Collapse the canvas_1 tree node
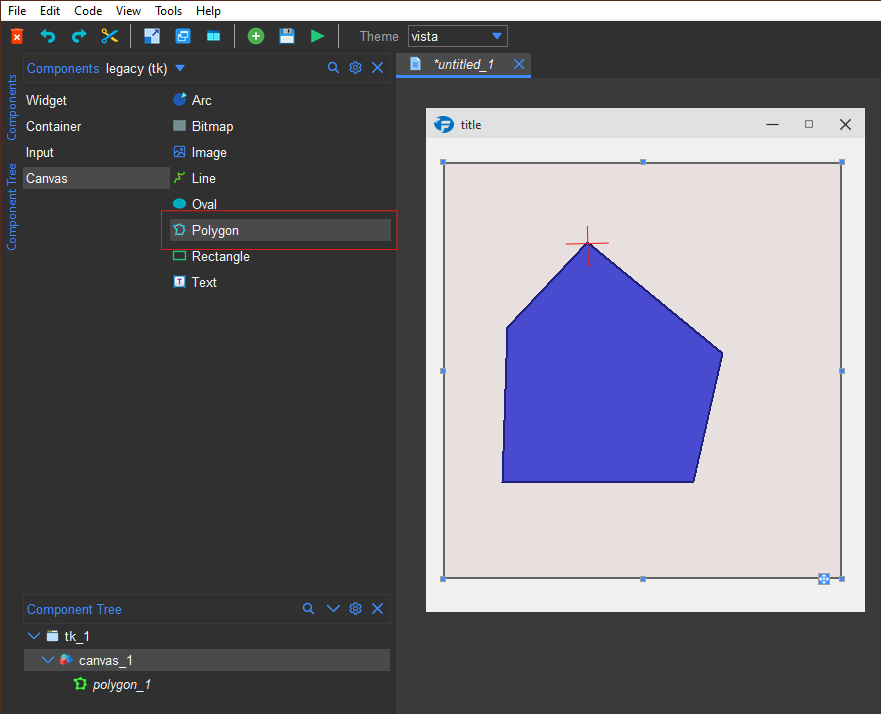 (48, 660)
